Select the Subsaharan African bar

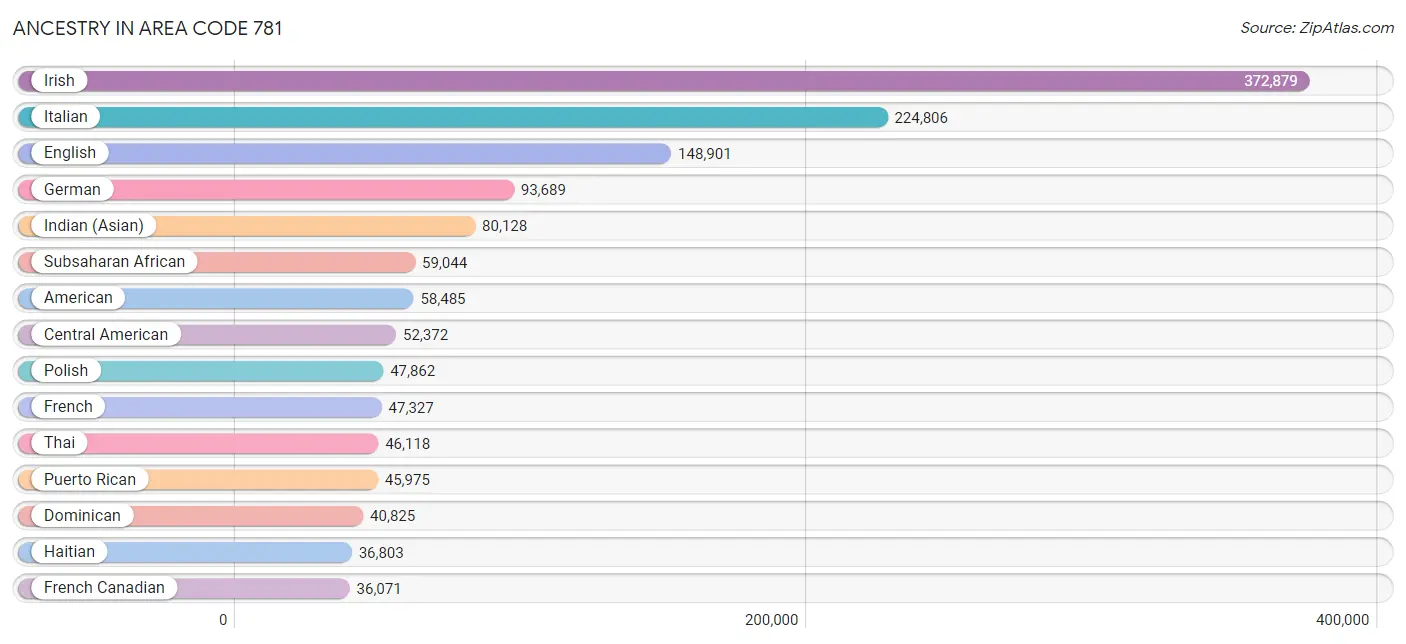click(x=217, y=262)
